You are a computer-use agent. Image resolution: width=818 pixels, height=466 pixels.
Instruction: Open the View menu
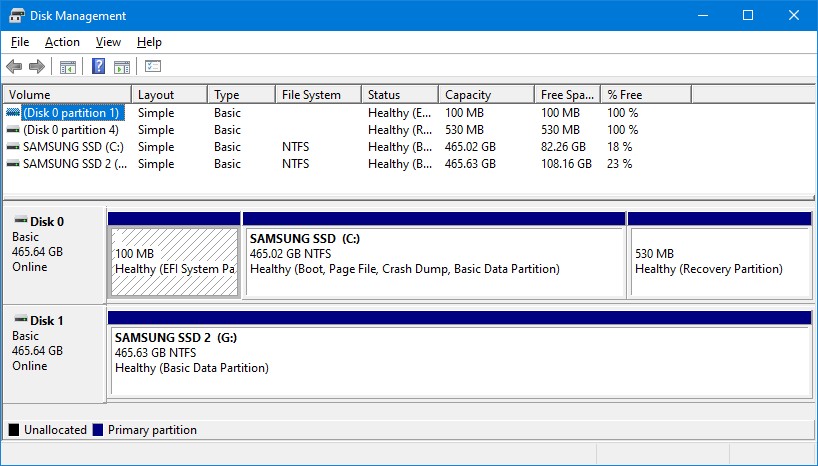(108, 42)
